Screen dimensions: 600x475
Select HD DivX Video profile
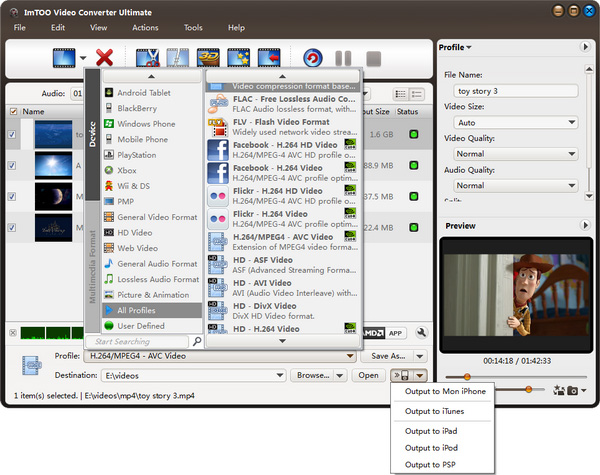[x=282, y=310]
